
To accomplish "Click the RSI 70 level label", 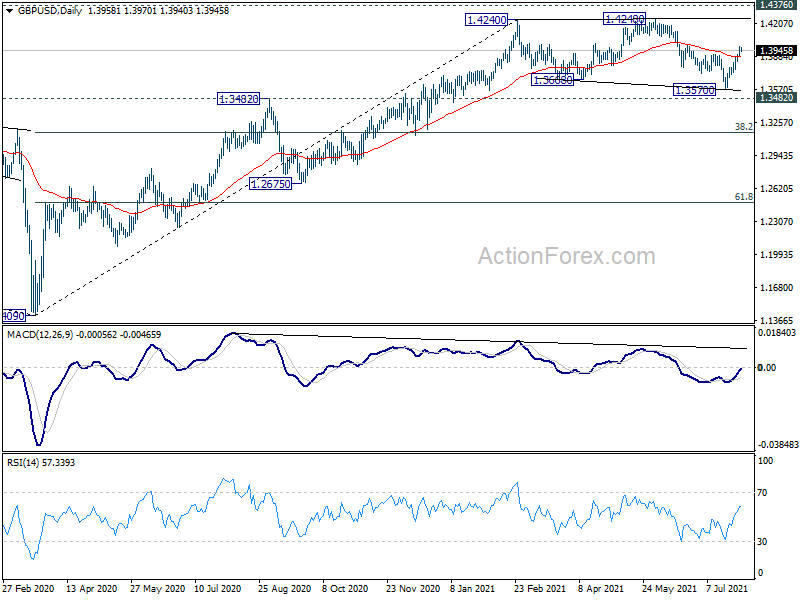I will coord(763,493).
